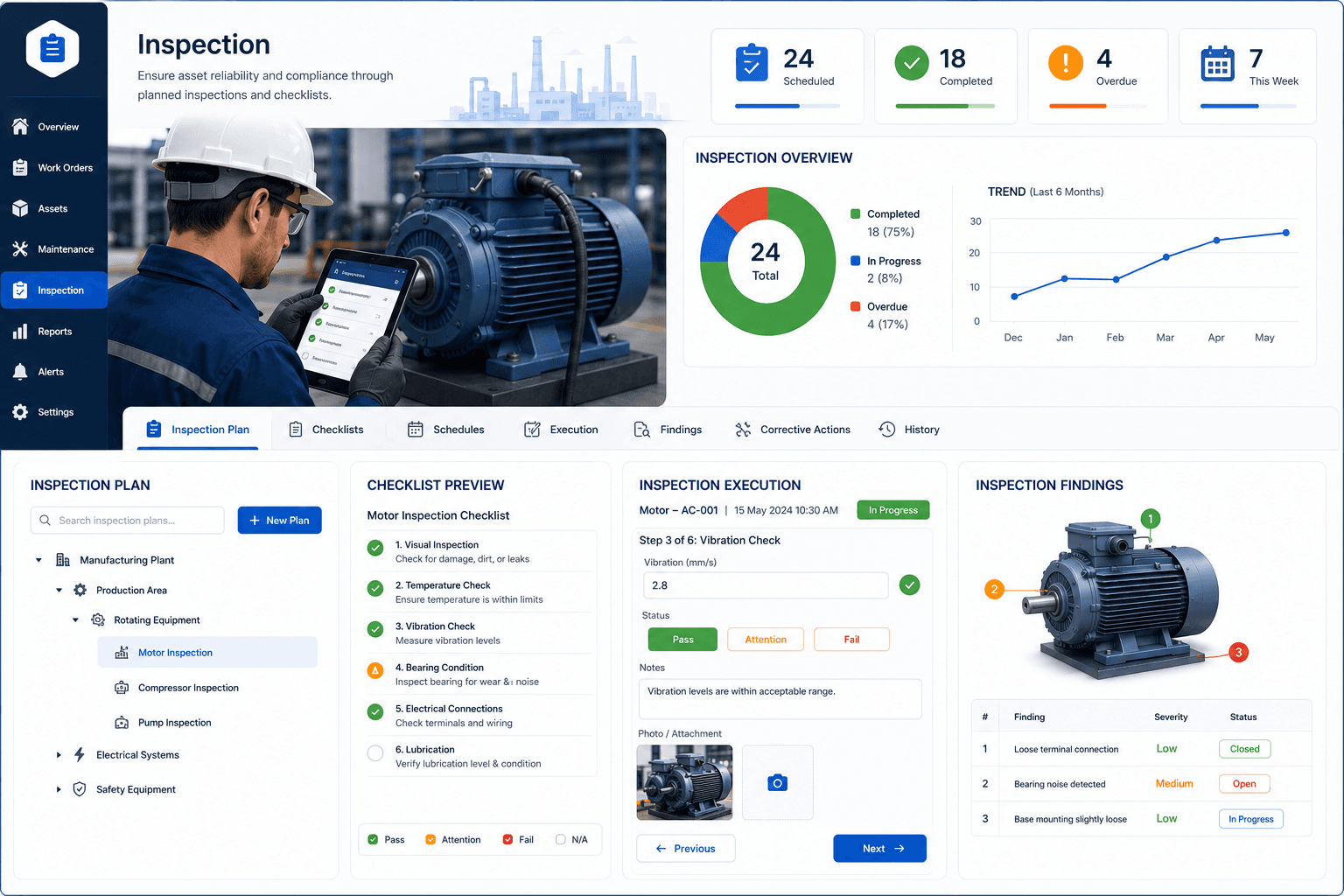Screen dimensions: 1344x896
Task: Select the Reports bar chart icon
Action: point(20,331)
